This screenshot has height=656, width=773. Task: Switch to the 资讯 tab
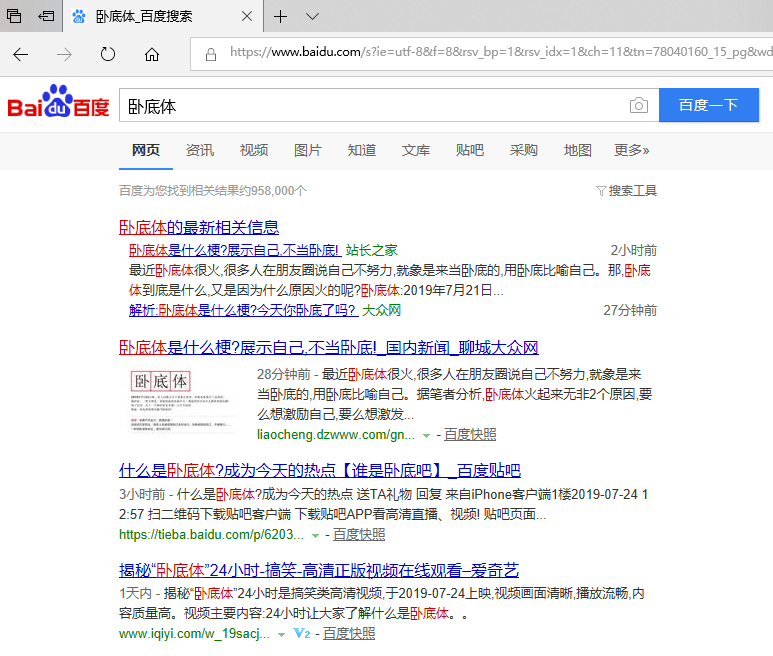[x=200, y=150]
